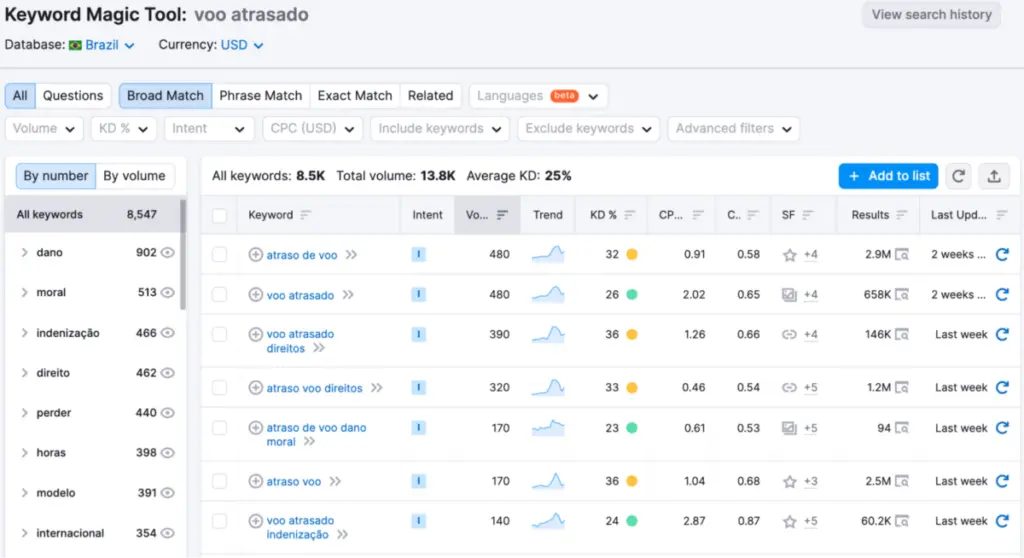Open SERP results icon for 'voo atrasado' row

902,295
